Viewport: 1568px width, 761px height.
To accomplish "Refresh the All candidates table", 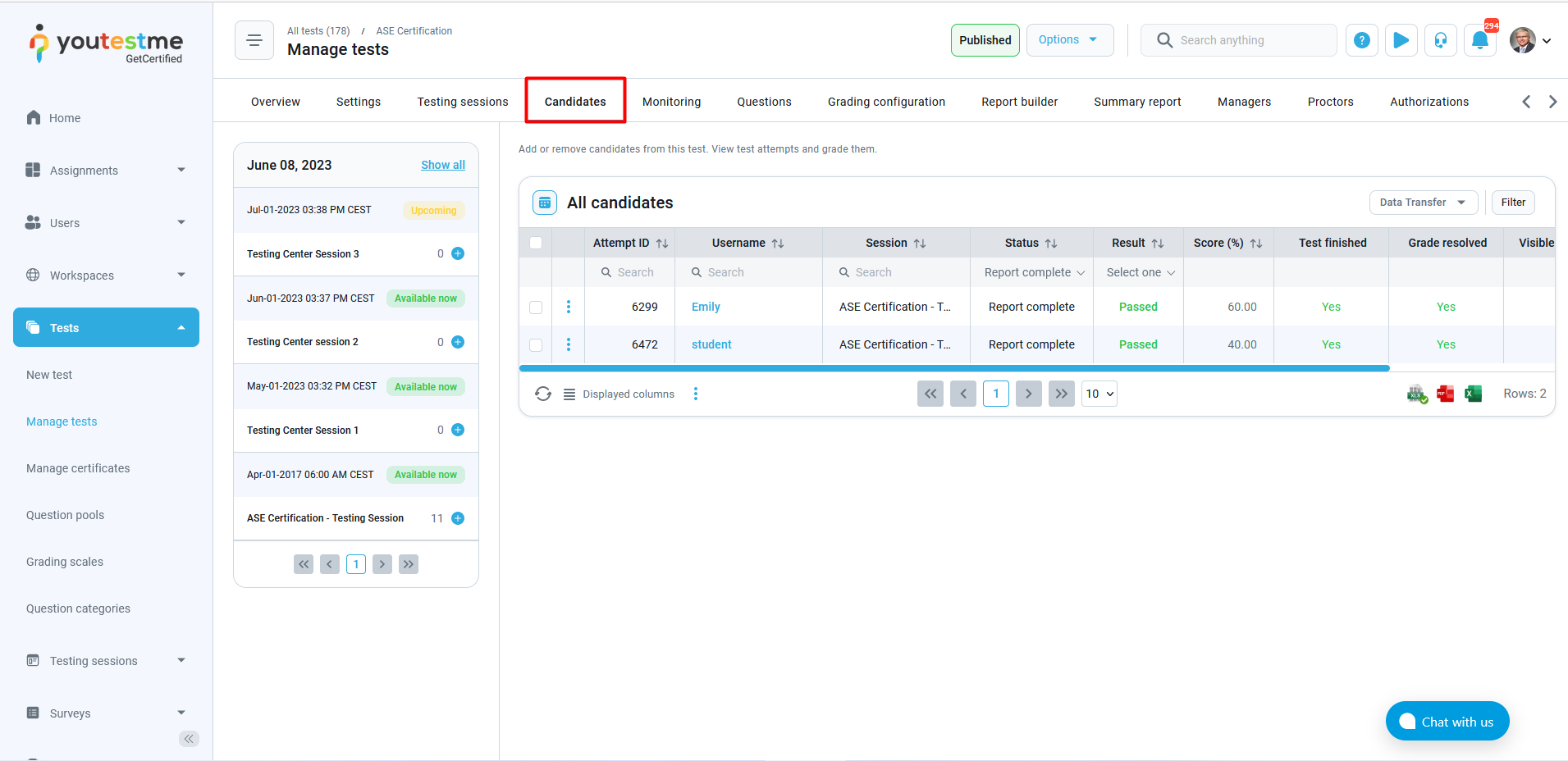I will pos(543,394).
